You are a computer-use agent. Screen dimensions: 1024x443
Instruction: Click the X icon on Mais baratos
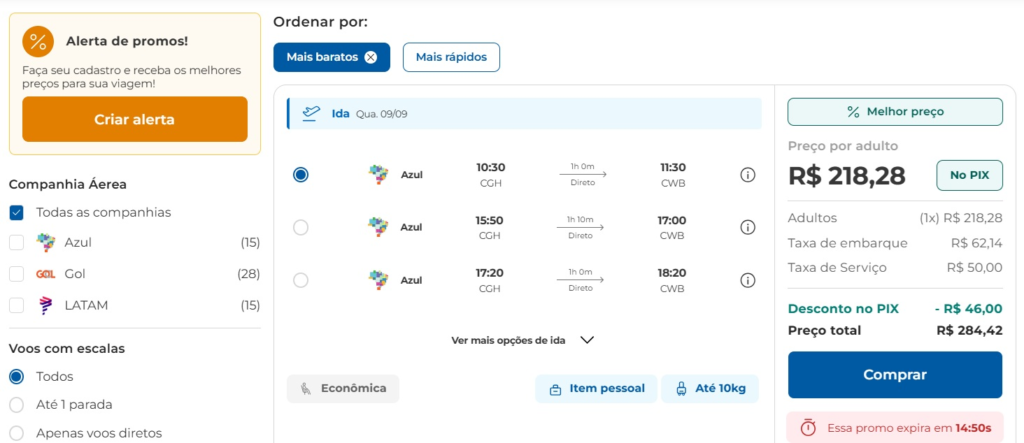[x=370, y=57]
